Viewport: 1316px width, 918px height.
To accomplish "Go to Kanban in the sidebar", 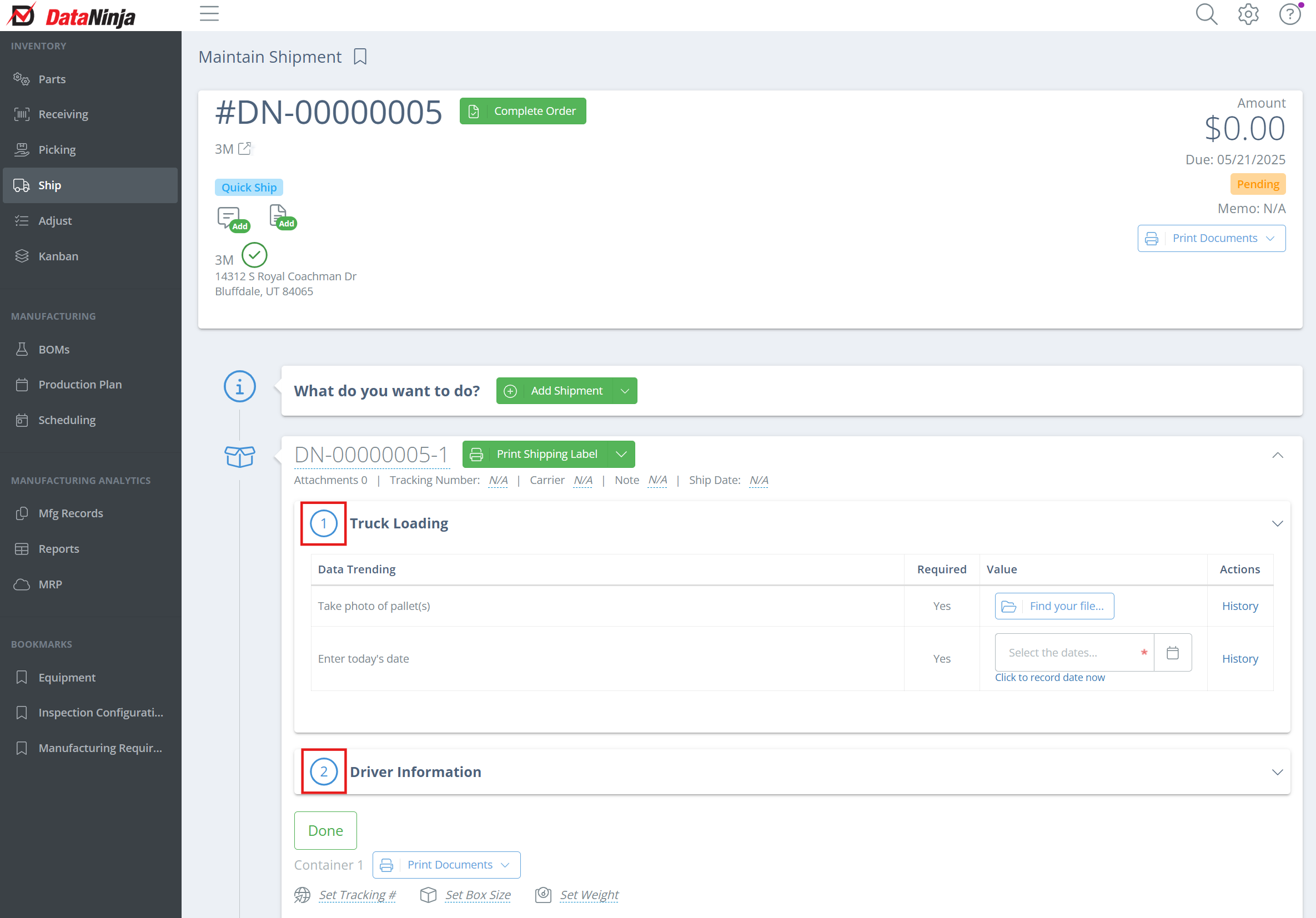I will pos(58,256).
